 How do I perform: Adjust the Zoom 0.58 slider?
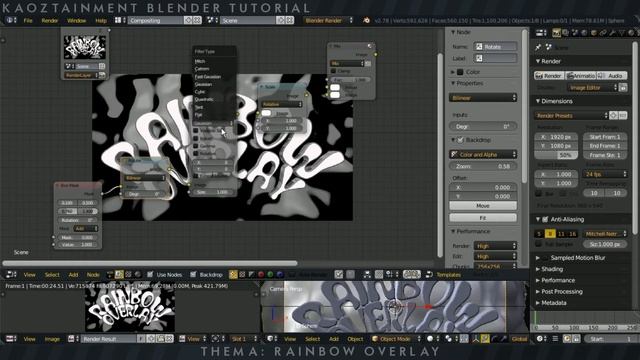(483, 167)
